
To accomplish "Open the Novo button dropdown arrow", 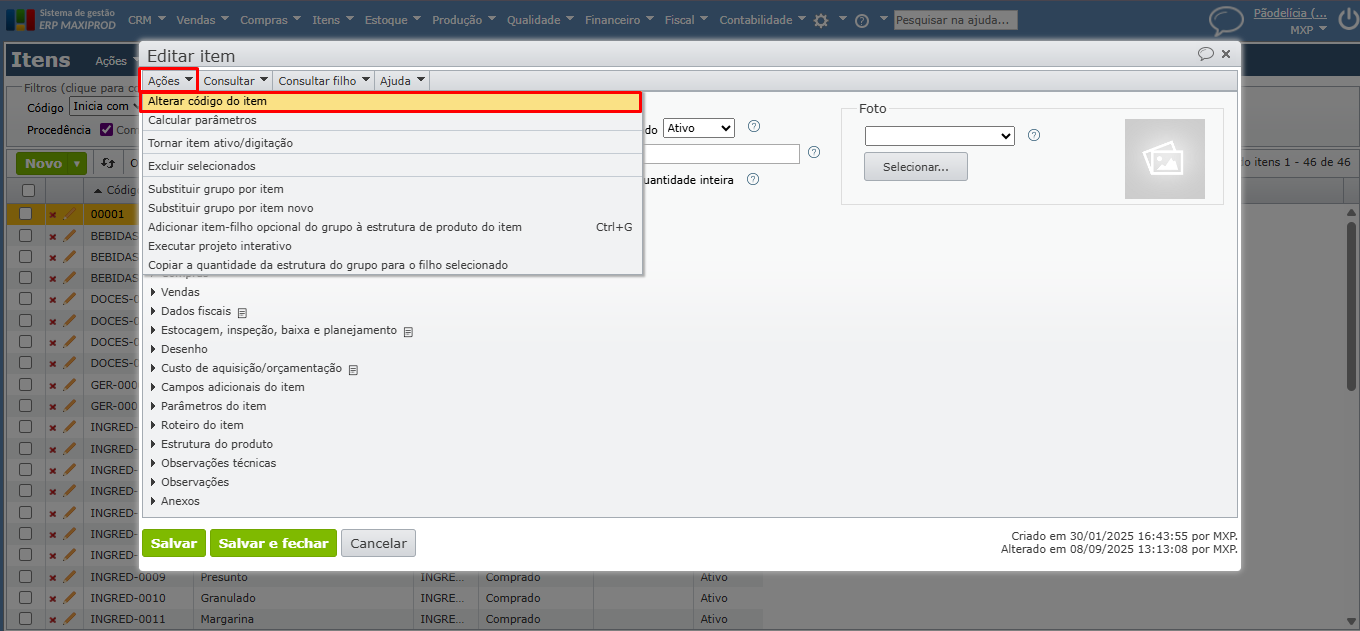I will (77, 163).
